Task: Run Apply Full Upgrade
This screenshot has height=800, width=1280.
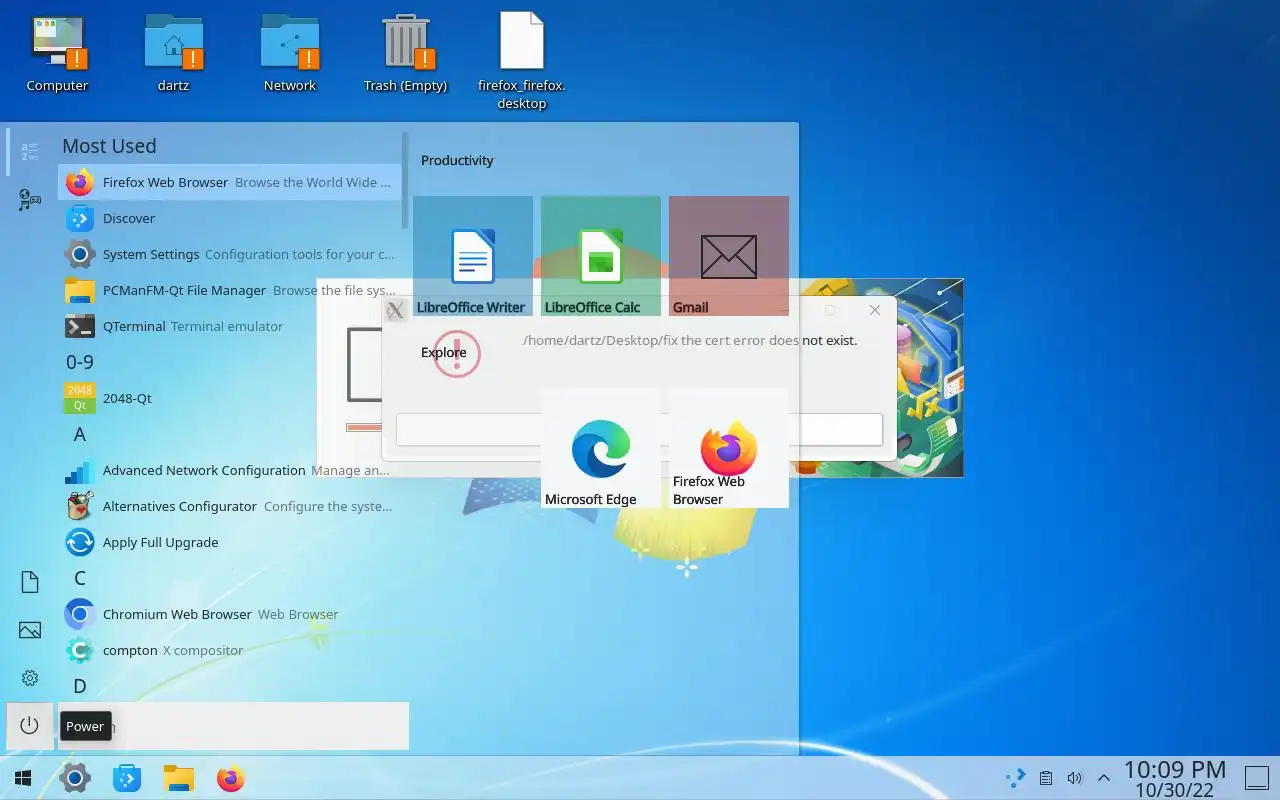Action: point(230,542)
